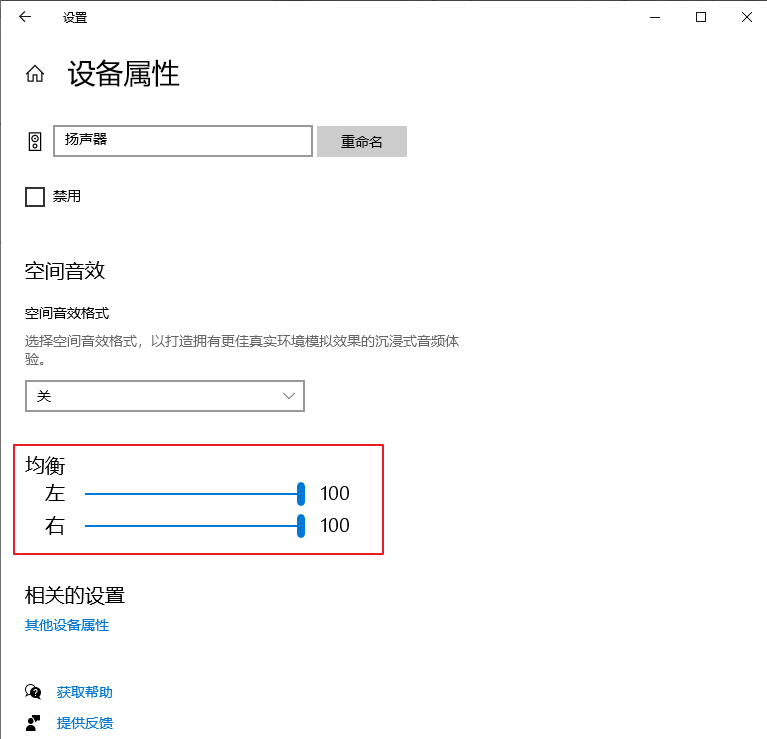Go to Settings home via the house icon
This screenshot has height=739, width=767.
point(35,74)
